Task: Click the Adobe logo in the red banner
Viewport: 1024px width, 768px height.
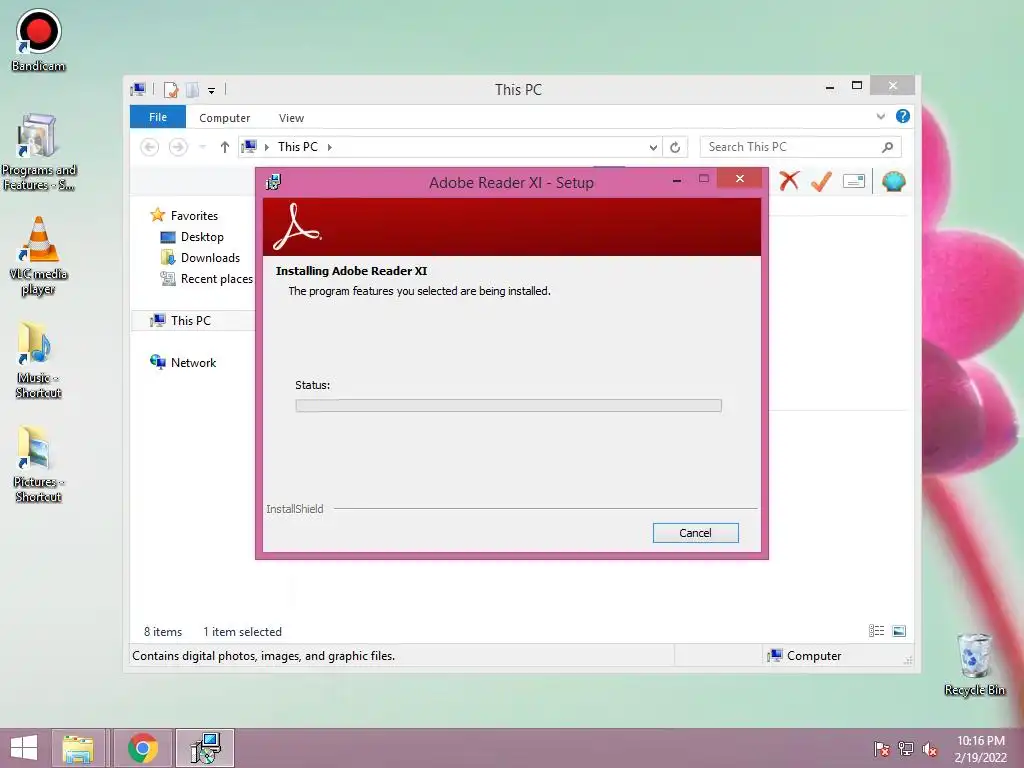Action: coord(296,227)
